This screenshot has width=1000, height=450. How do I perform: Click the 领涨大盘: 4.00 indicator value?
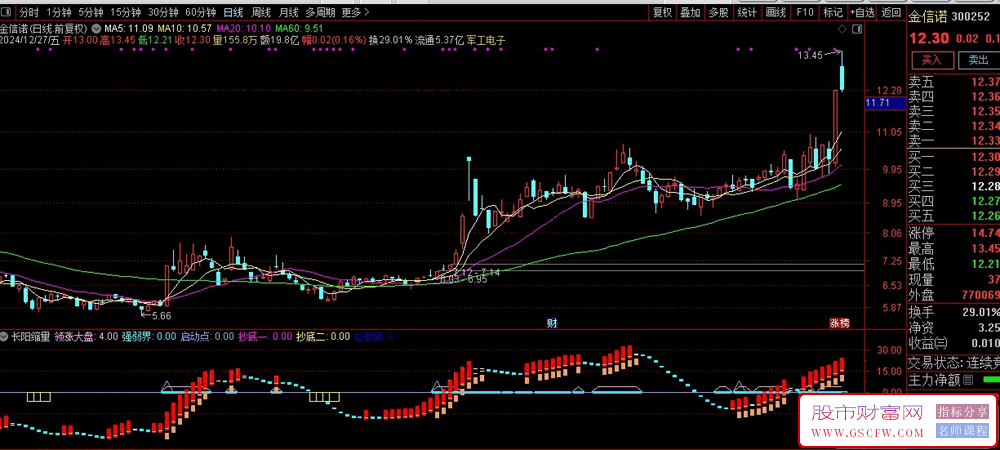tap(86, 336)
